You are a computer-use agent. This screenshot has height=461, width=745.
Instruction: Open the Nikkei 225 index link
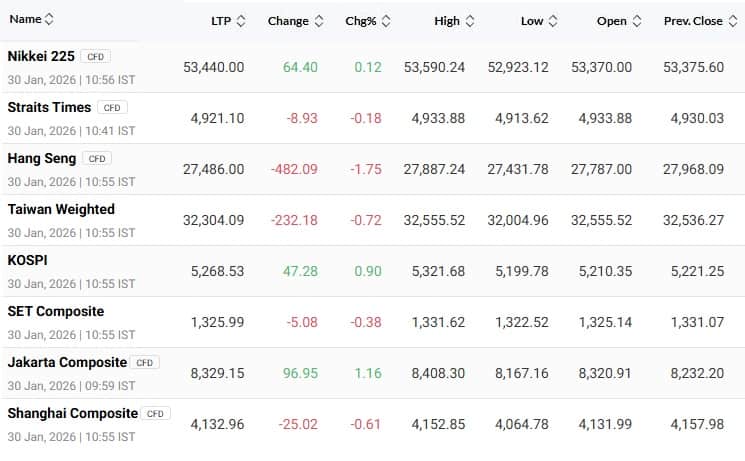(41, 56)
